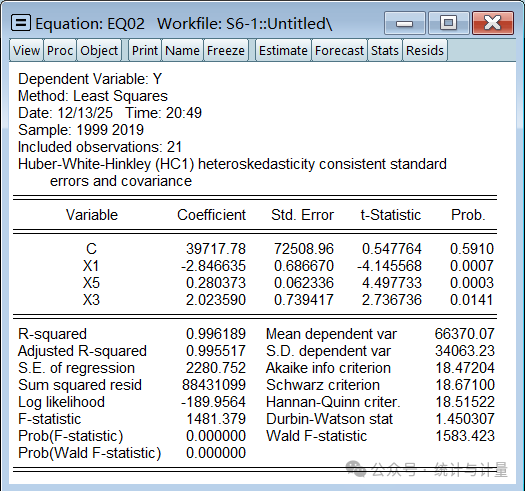
Task: Click the 'Coefficient' column header
Action: [211, 215]
